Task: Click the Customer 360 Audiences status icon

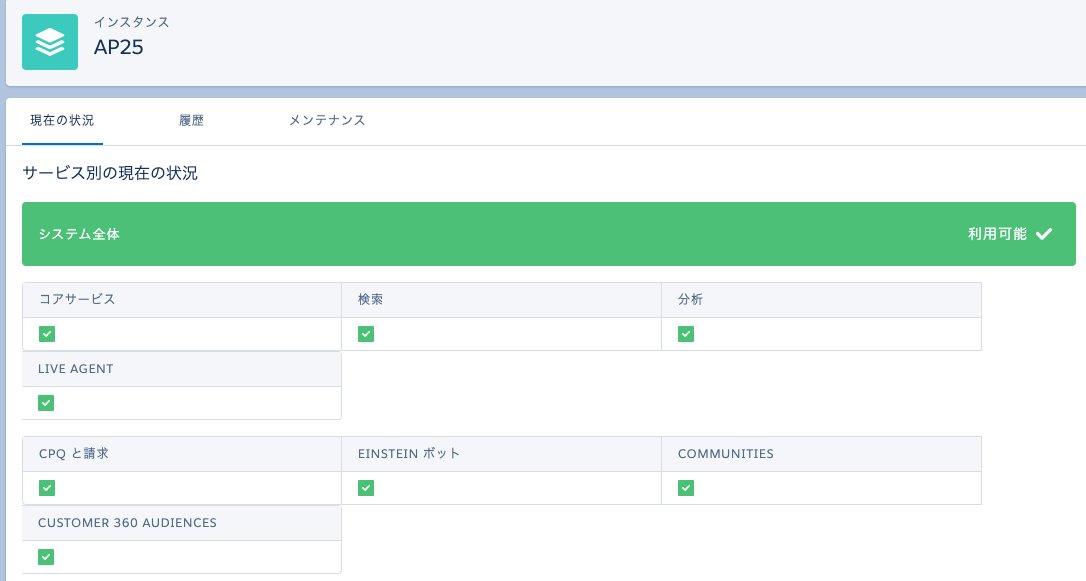Action: [x=46, y=557]
